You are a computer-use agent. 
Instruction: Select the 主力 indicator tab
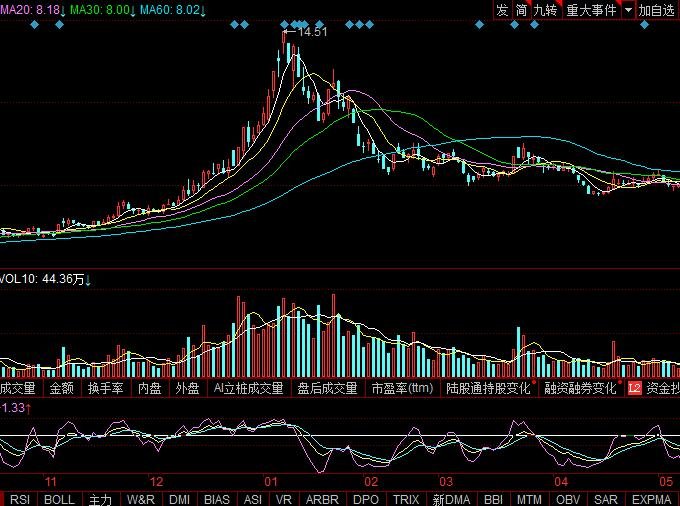[x=101, y=499]
